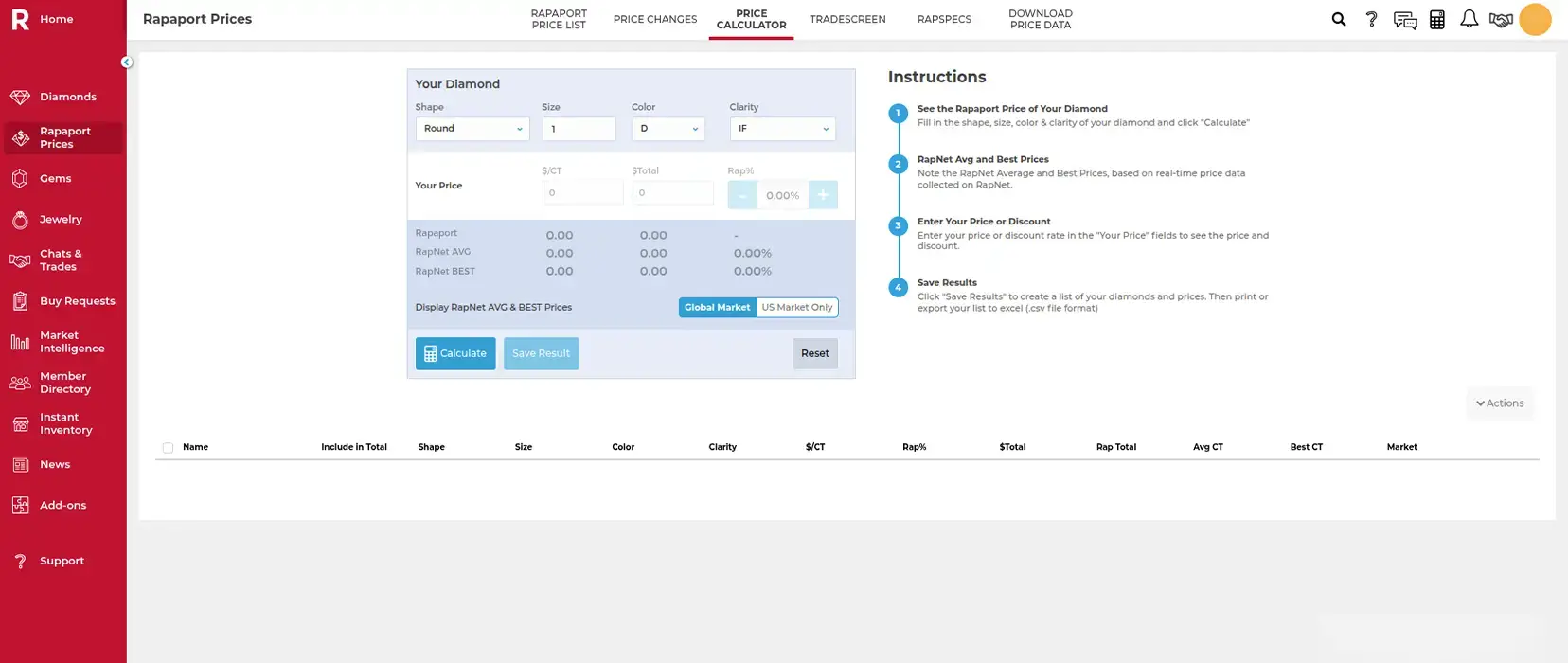Image resolution: width=1568 pixels, height=663 pixels.
Task: Switch to Price Changes tab
Action: [x=655, y=20]
